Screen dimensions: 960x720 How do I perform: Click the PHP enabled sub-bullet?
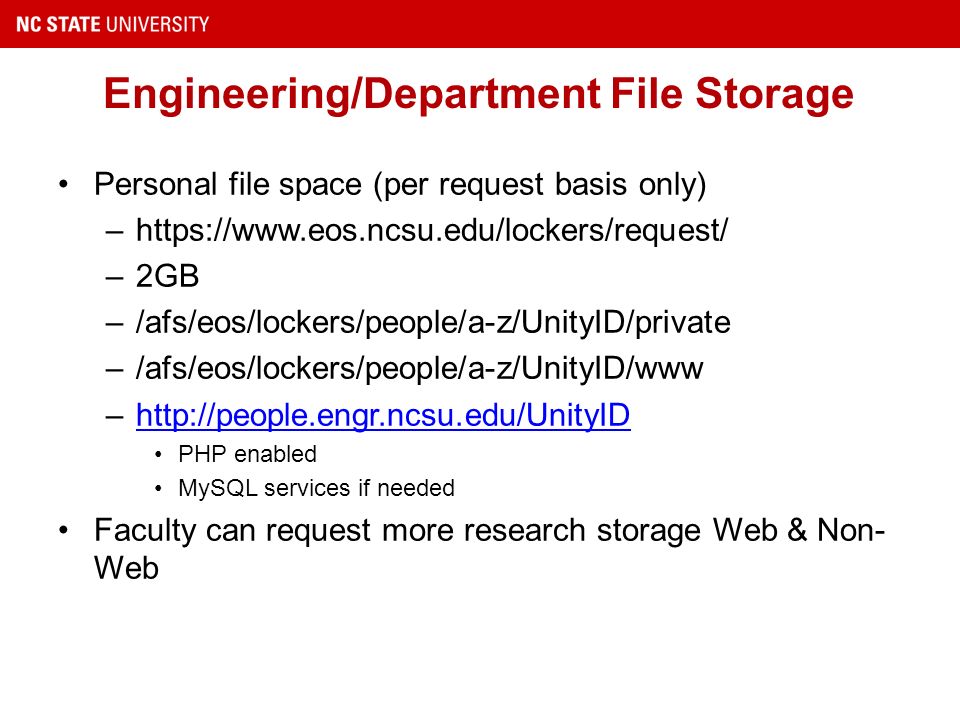click(247, 454)
